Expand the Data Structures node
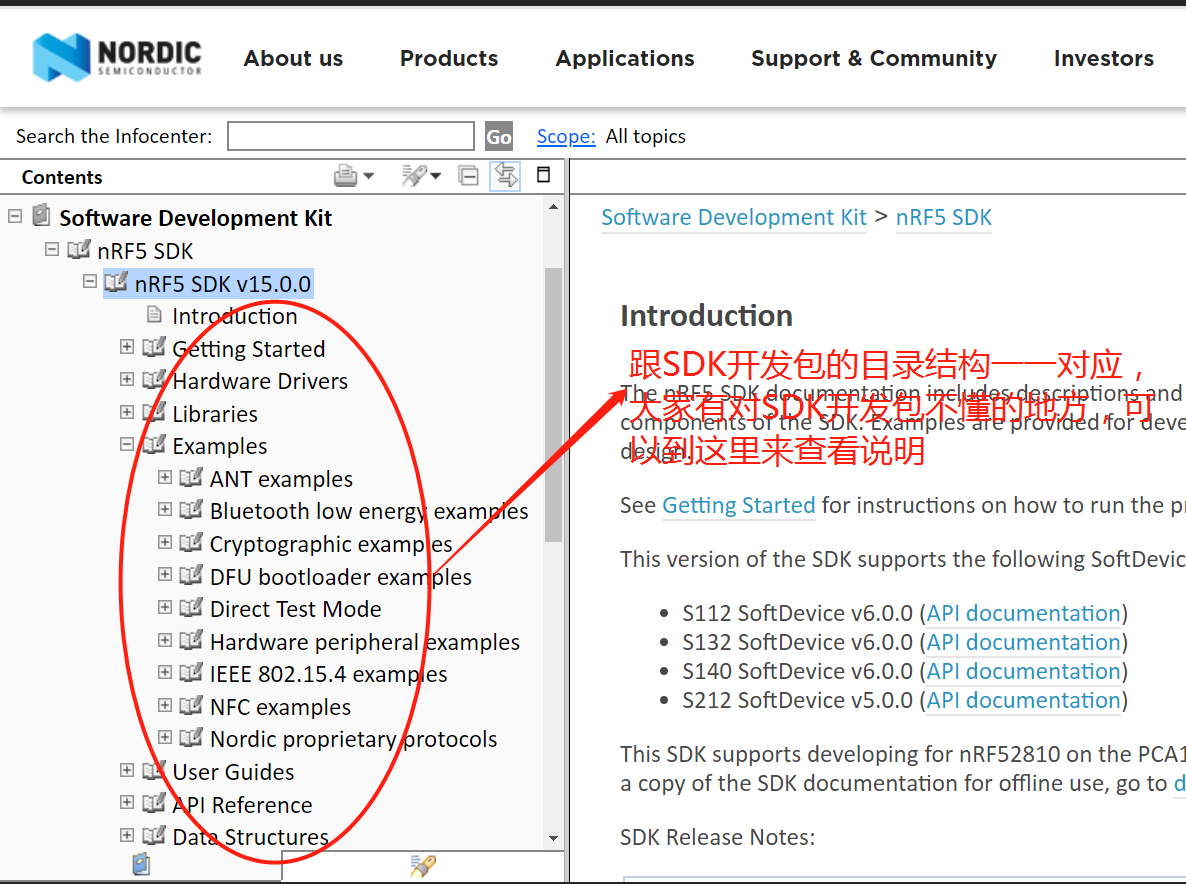The image size is (1186, 884). point(127,835)
